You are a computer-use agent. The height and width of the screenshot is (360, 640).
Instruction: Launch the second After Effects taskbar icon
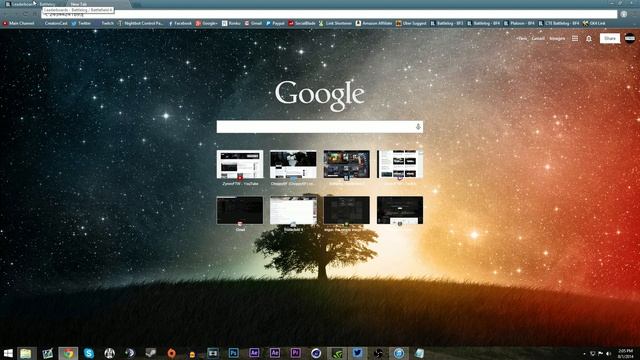click(275, 353)
